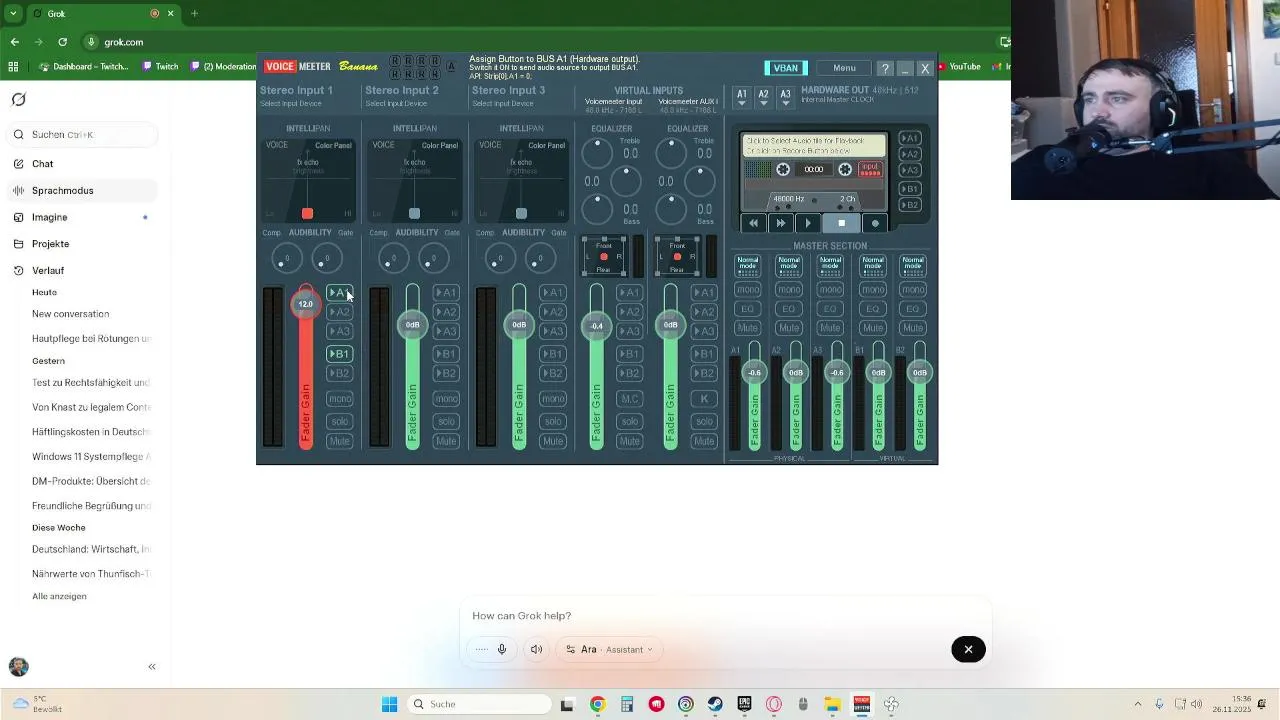This screenshot has width=1280, height=720.
Task: Collapse the Grok sidebar
Action: (x=152, y=666)
